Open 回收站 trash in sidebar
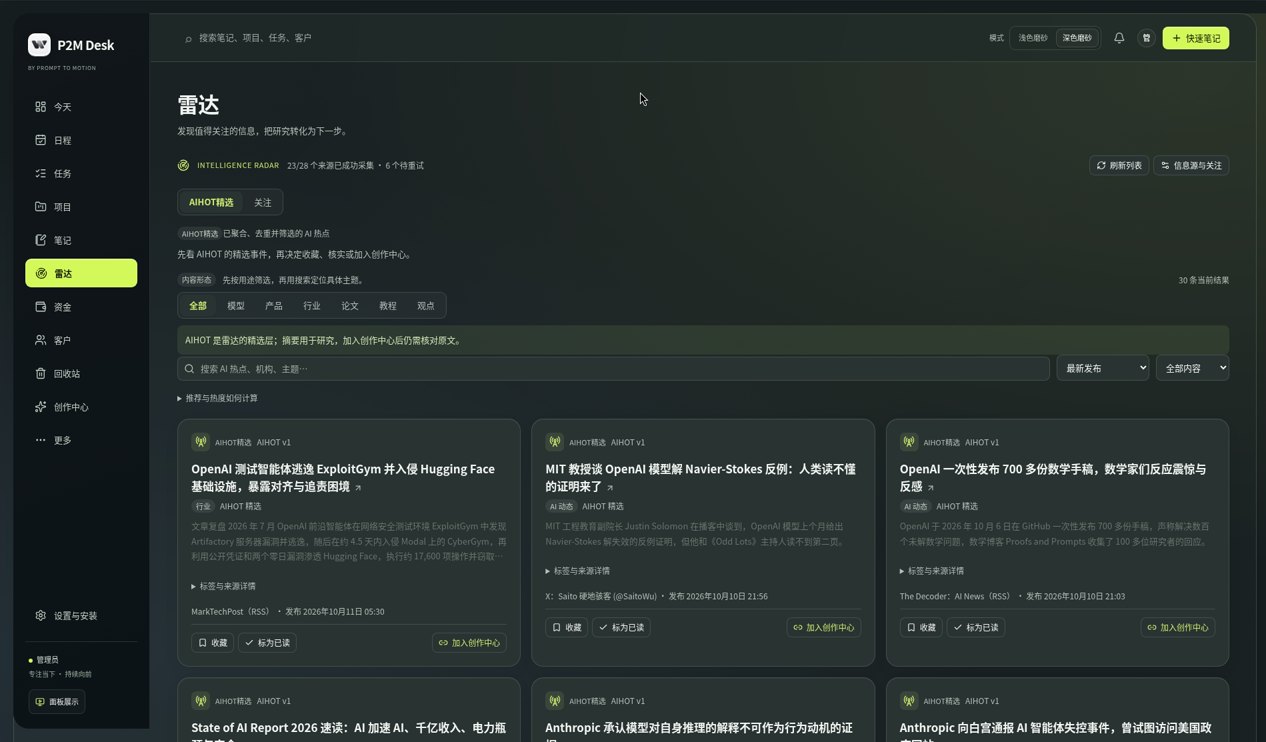The height and width of the screenshot is (742, 1266). pyautogui.click(x=81, y=373)
